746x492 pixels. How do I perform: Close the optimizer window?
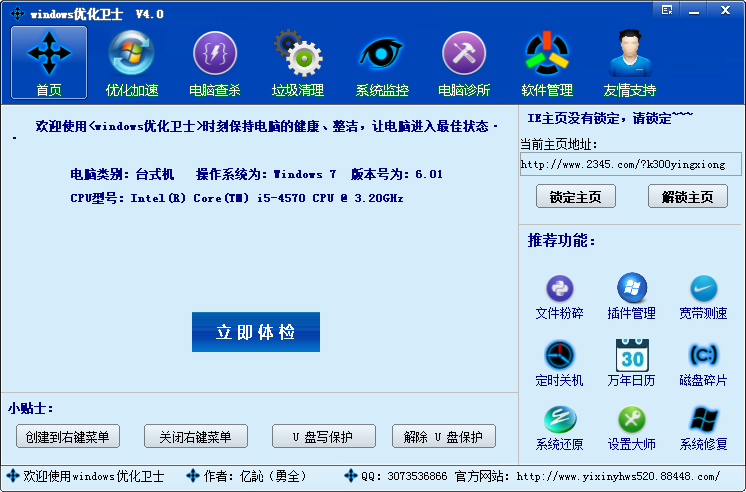tap(725, 10)
